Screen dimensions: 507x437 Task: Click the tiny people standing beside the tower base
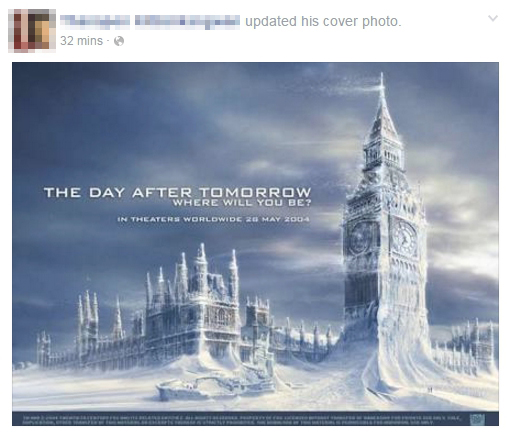pyautogui.click(x=430, y=389)
